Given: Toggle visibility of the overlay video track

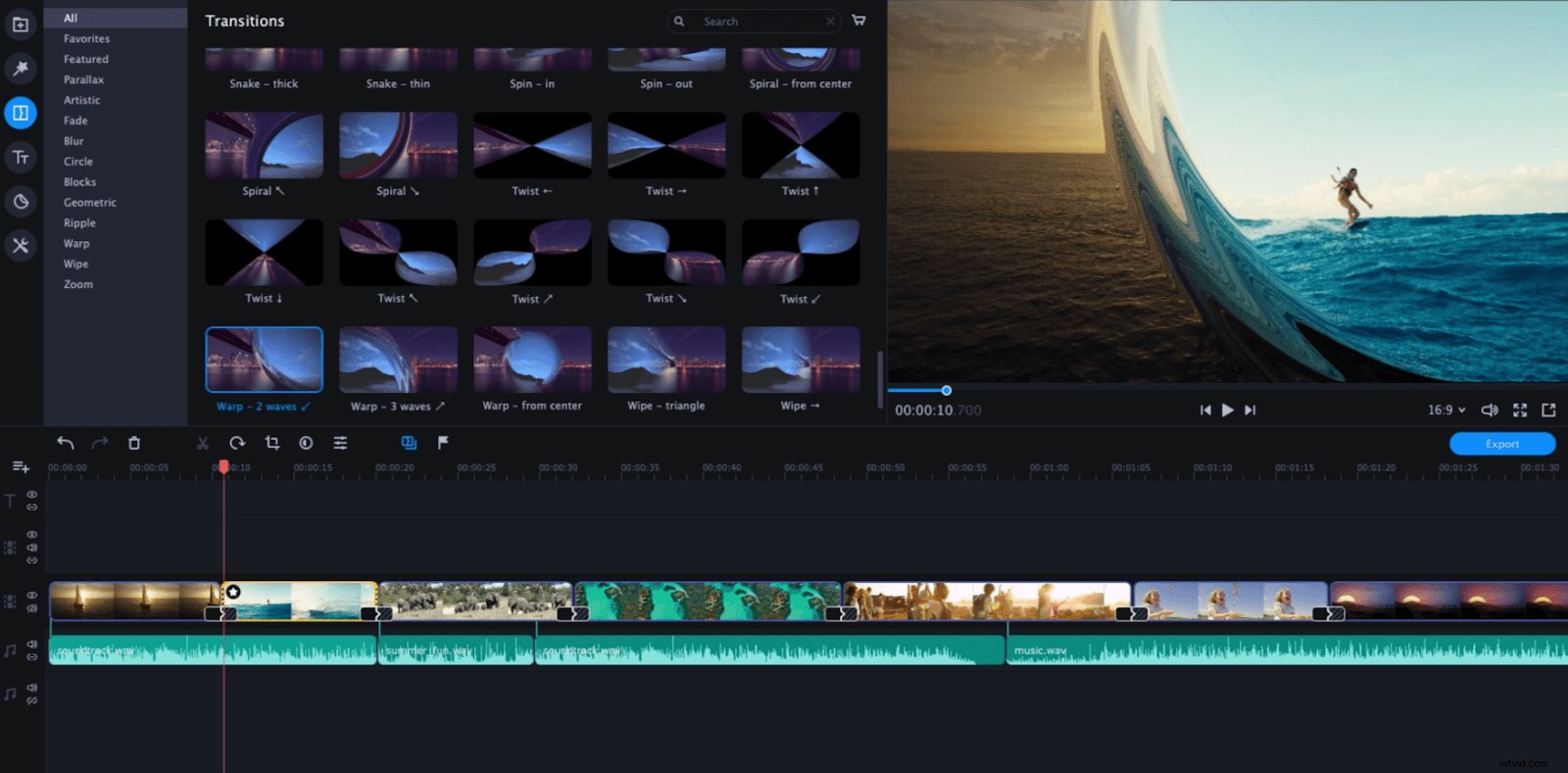Looking at the screenshot, I should [x=32, y=535].
